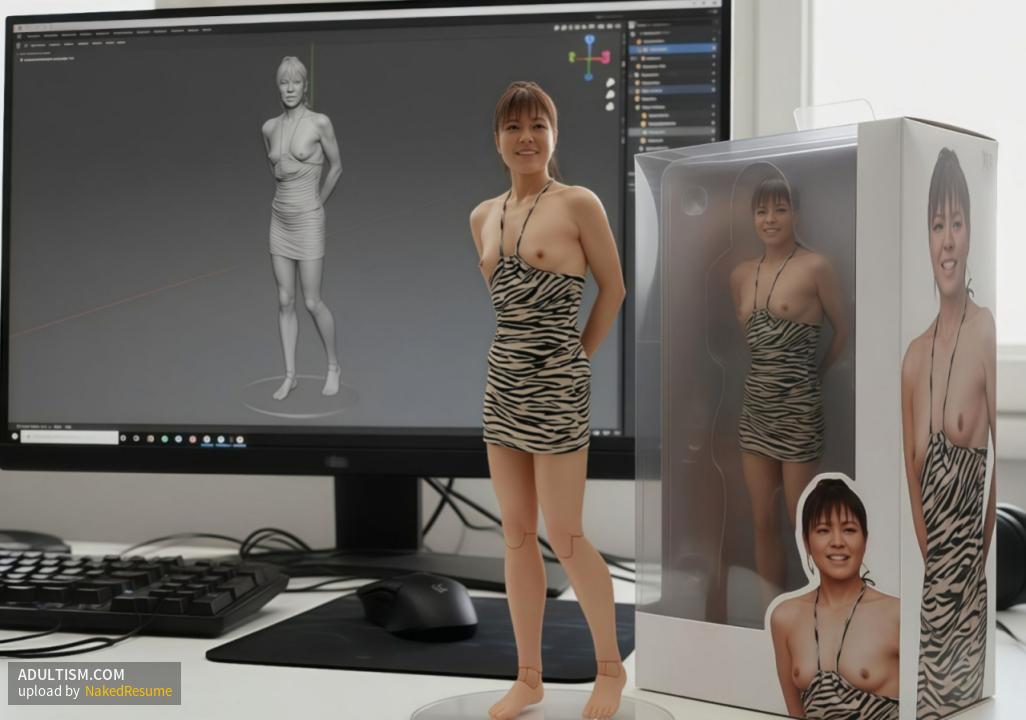The width and height of the screenshot is (1026, 720).
Task: Click the blue Z axis on navigation gizmo
Action: pos(589,40)
